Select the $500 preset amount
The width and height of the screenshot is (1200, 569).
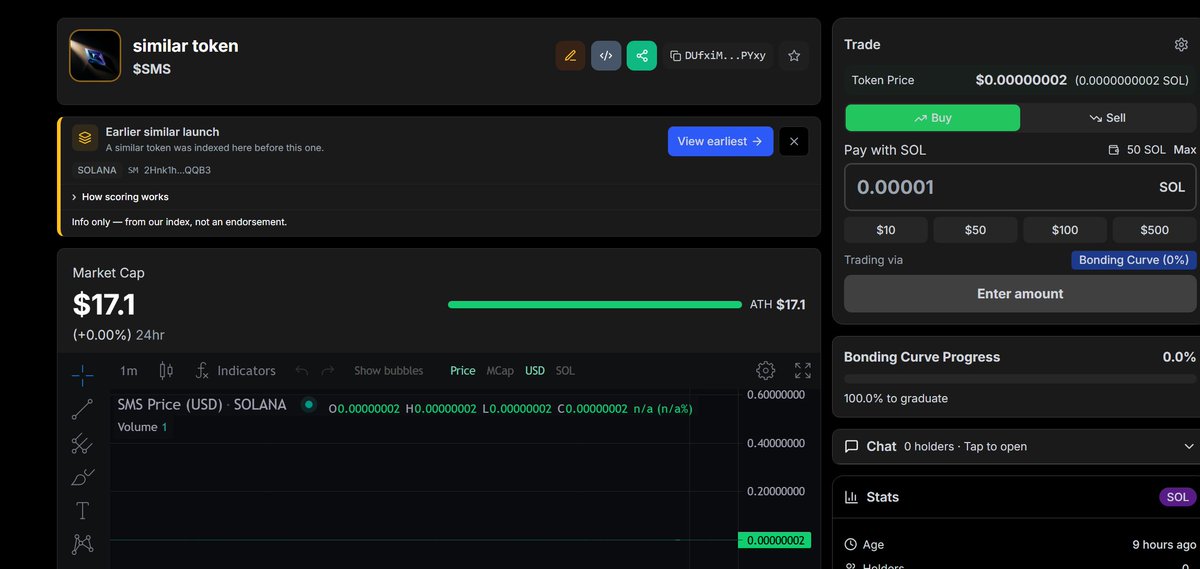[x=1154, y=230]
